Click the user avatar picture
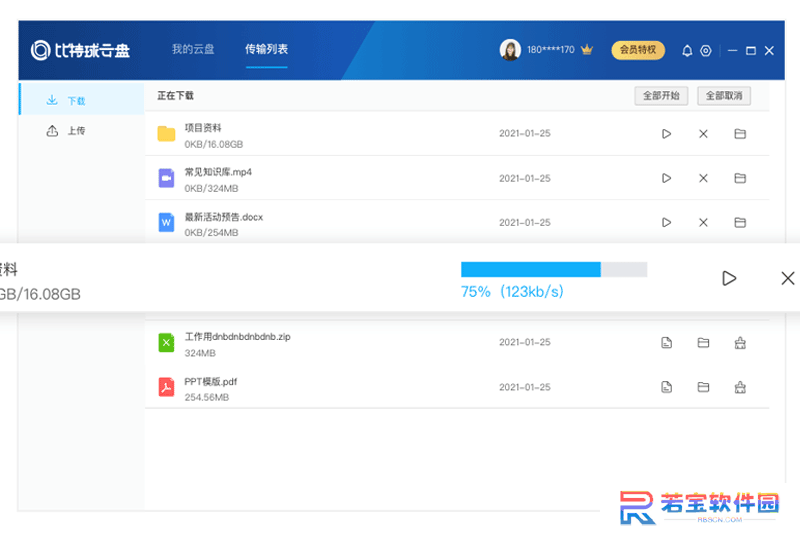 510,49
